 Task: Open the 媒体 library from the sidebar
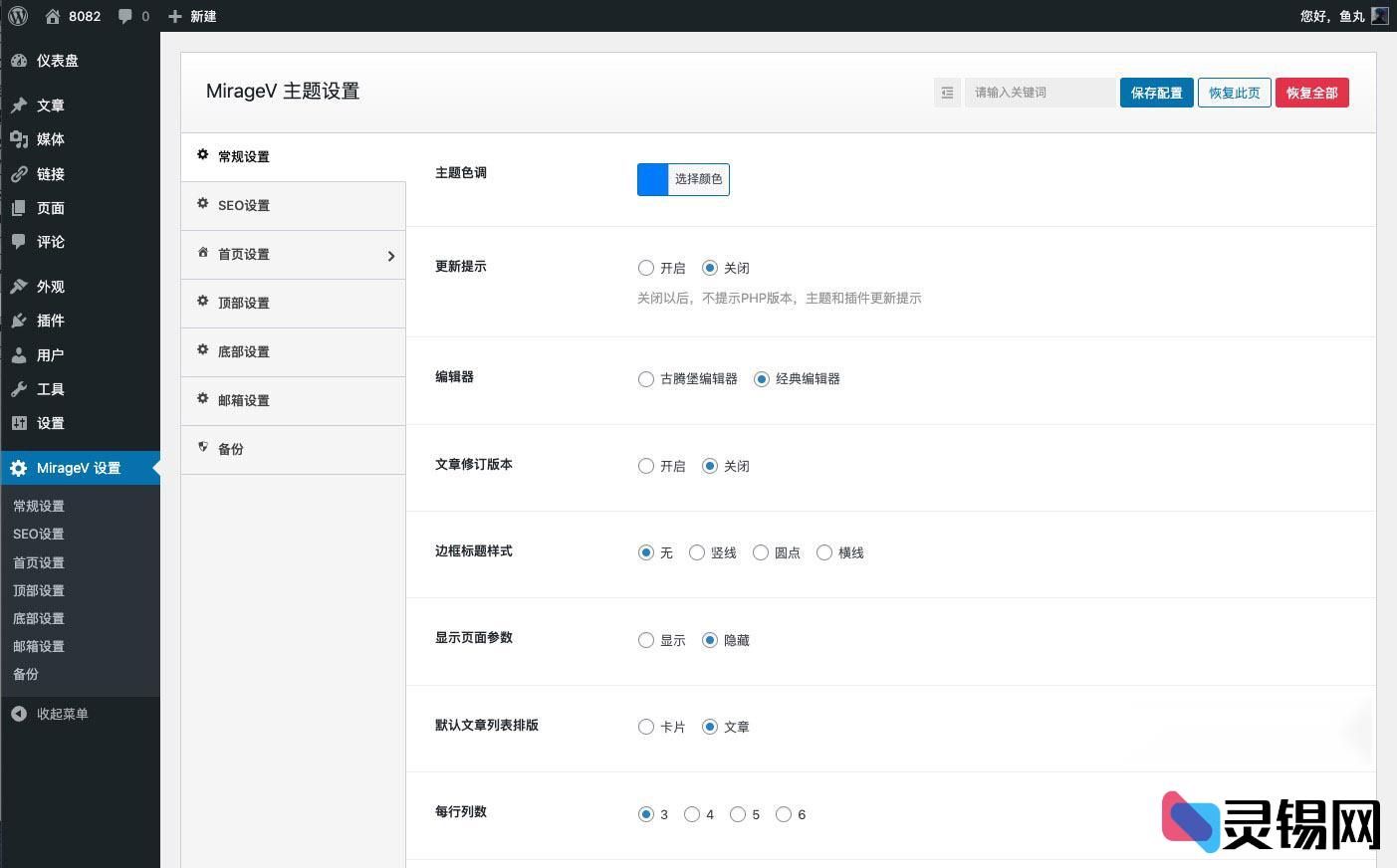point(52,139)
